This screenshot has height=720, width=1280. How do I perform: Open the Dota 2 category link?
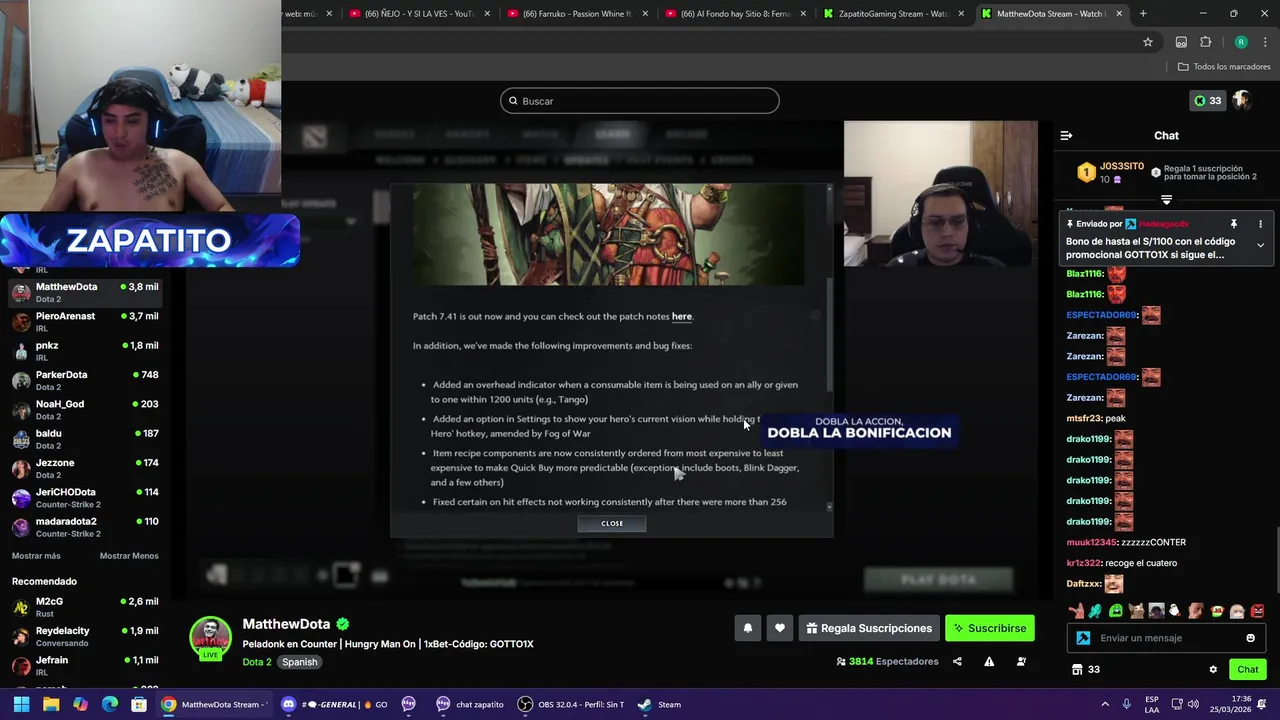coord(256,662)
